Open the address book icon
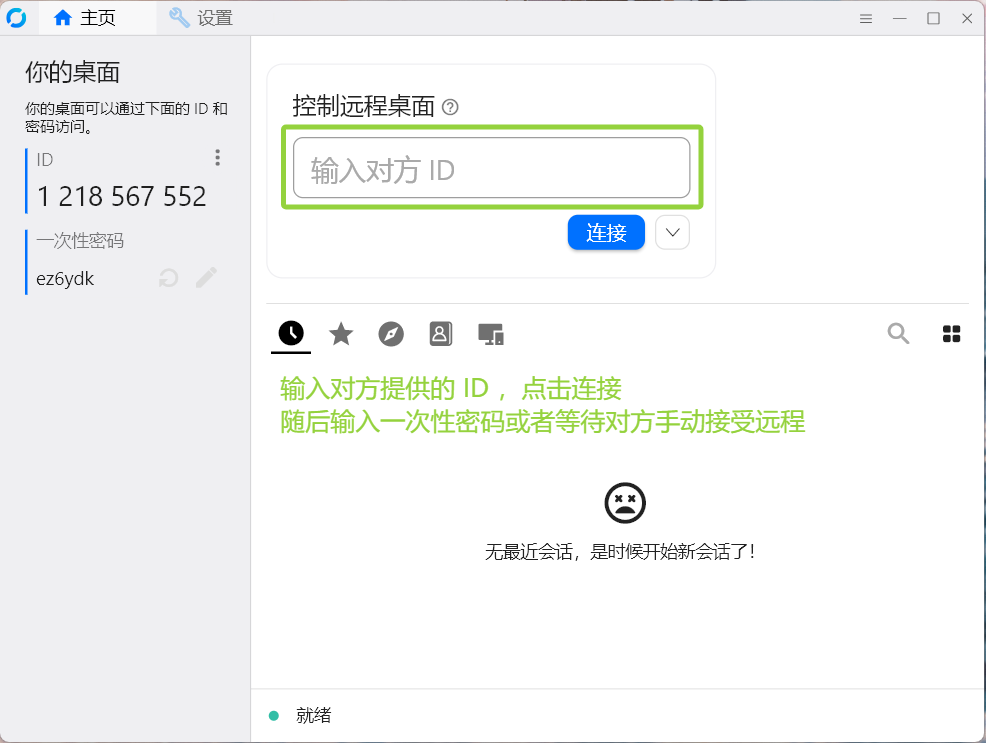Image resolution: width=986 pixels, height=743 pixels. 441,334
